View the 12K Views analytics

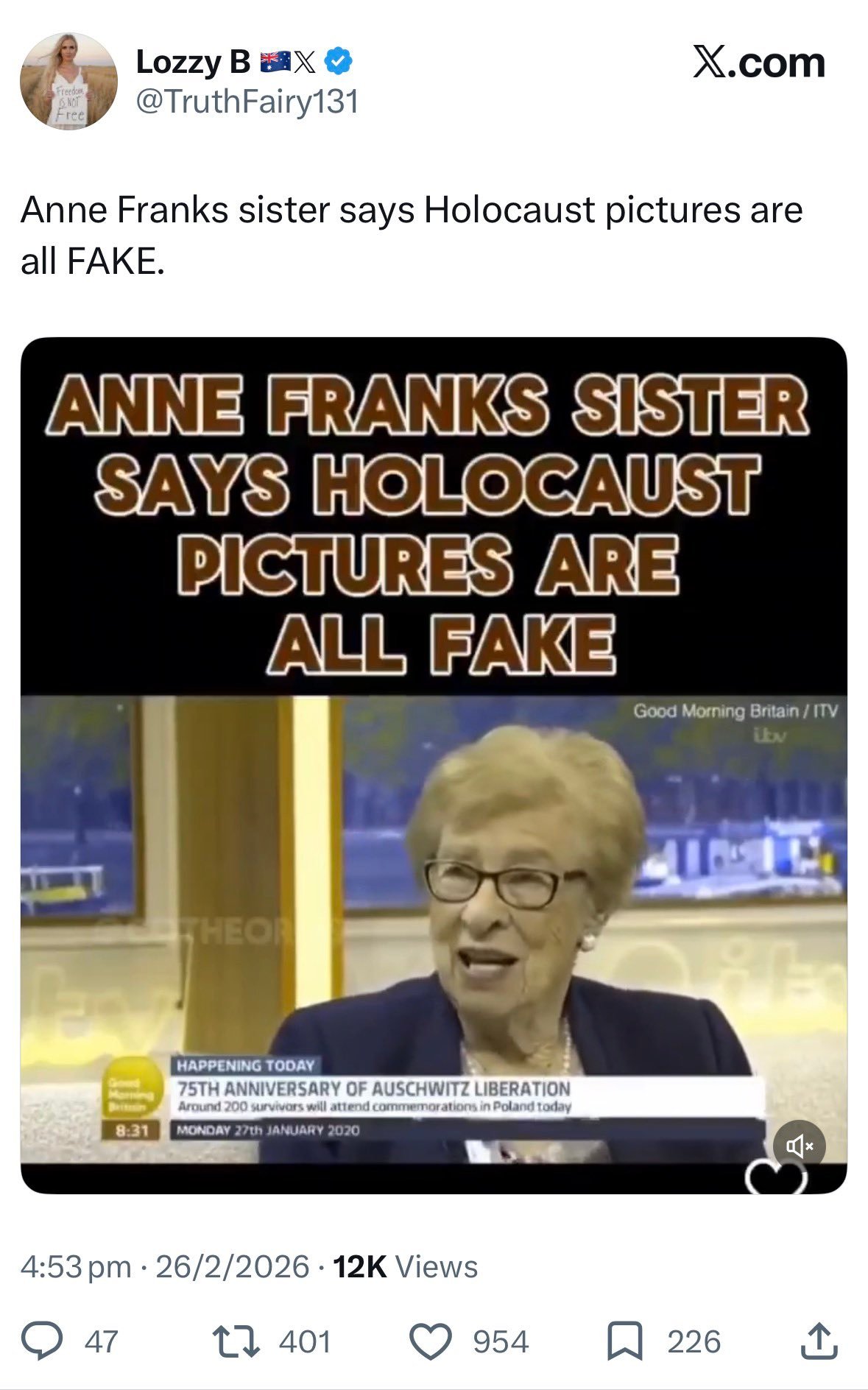406,1267
